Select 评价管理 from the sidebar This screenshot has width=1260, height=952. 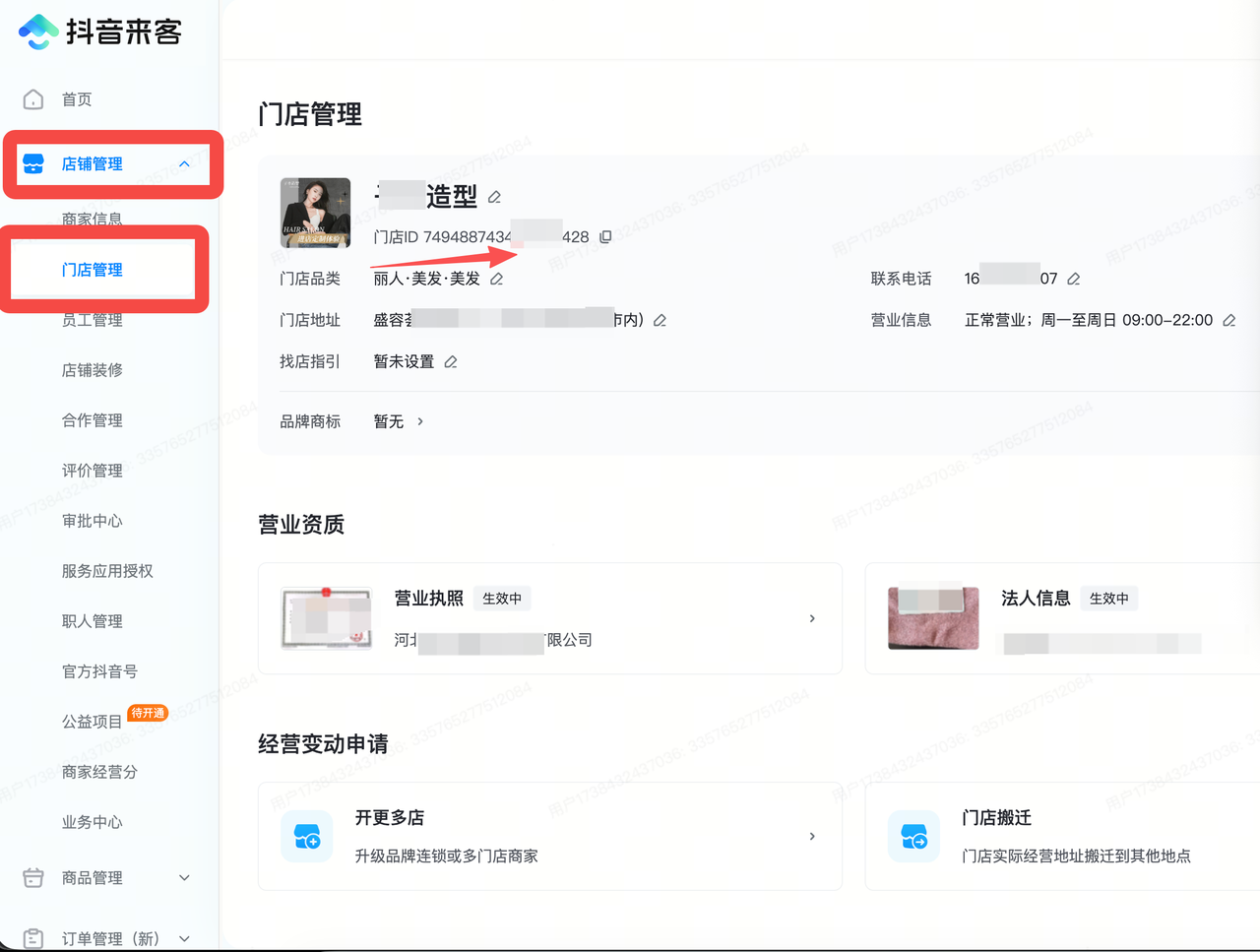(93, 471)
